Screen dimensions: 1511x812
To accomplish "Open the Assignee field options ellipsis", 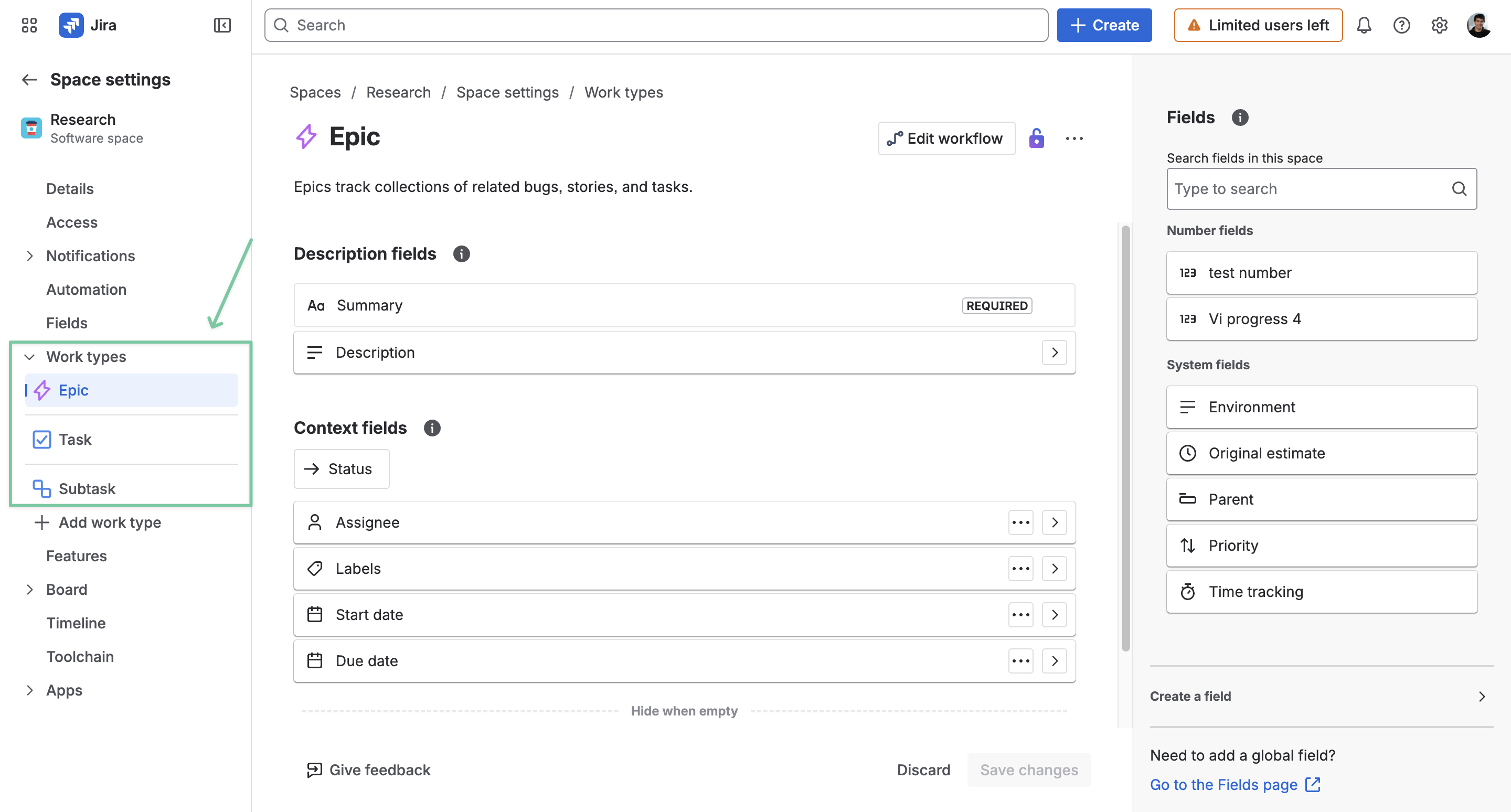I will [1020, 522].
